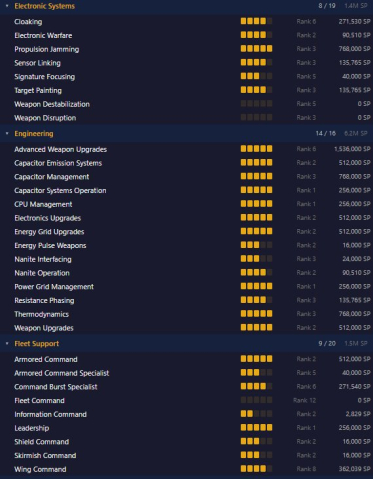Click the Fleet Support header label
The height and width of the screenshot is (479, 373).
click(x=37, y=344)
